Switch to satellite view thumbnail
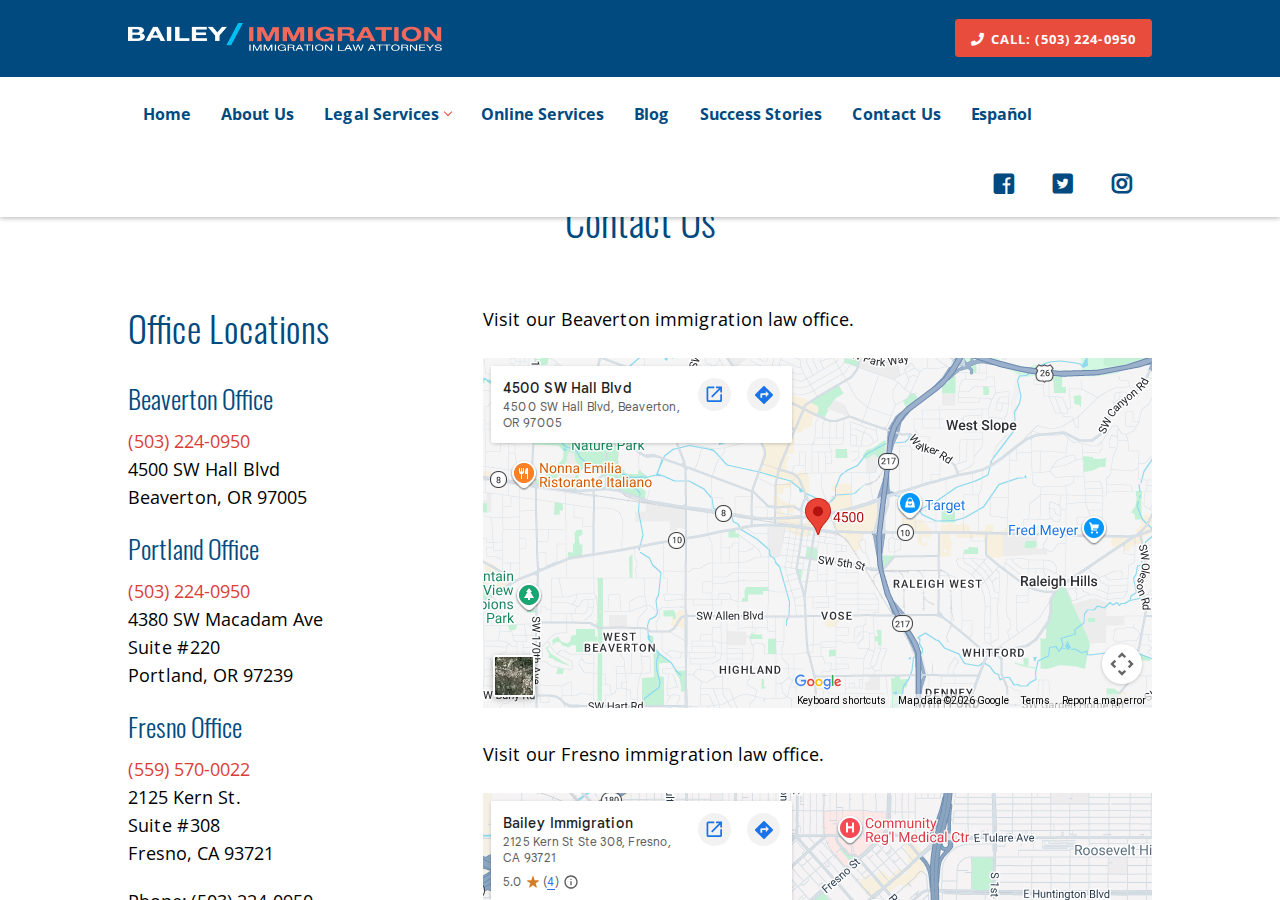 (x=514, y=676)
